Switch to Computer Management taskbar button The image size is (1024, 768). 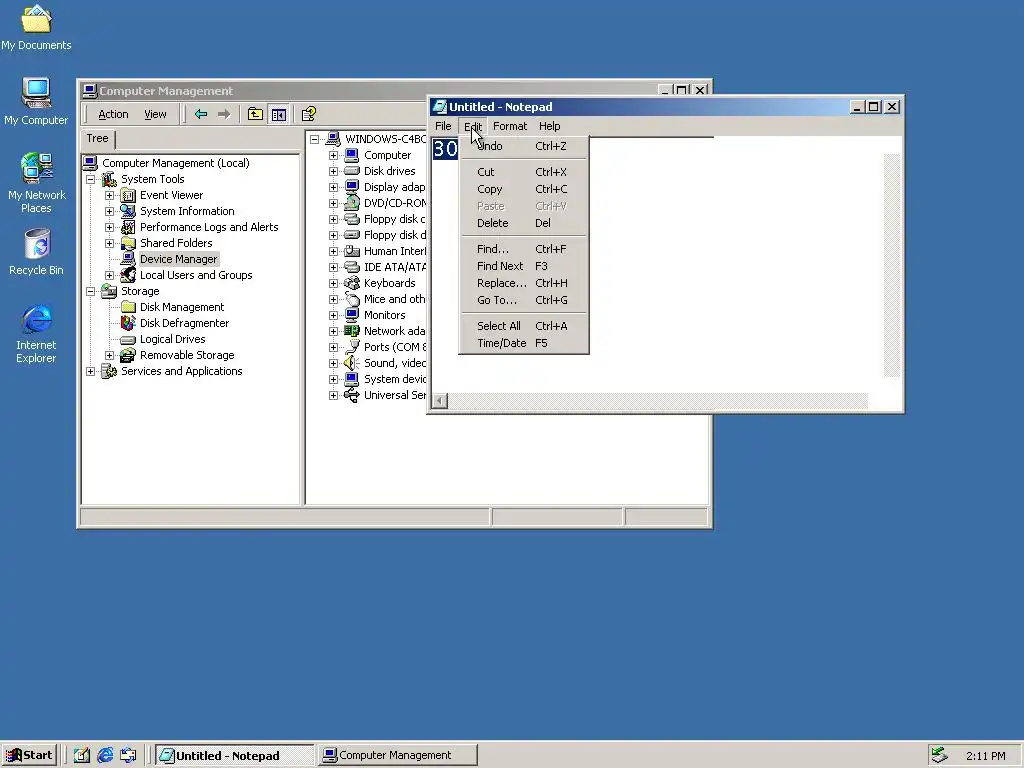pos(398,755)
